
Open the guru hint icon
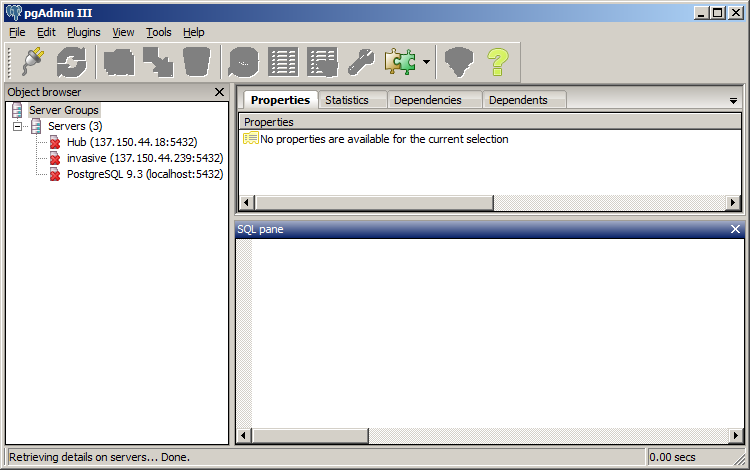pyautogui.click(x=458, y=62)
